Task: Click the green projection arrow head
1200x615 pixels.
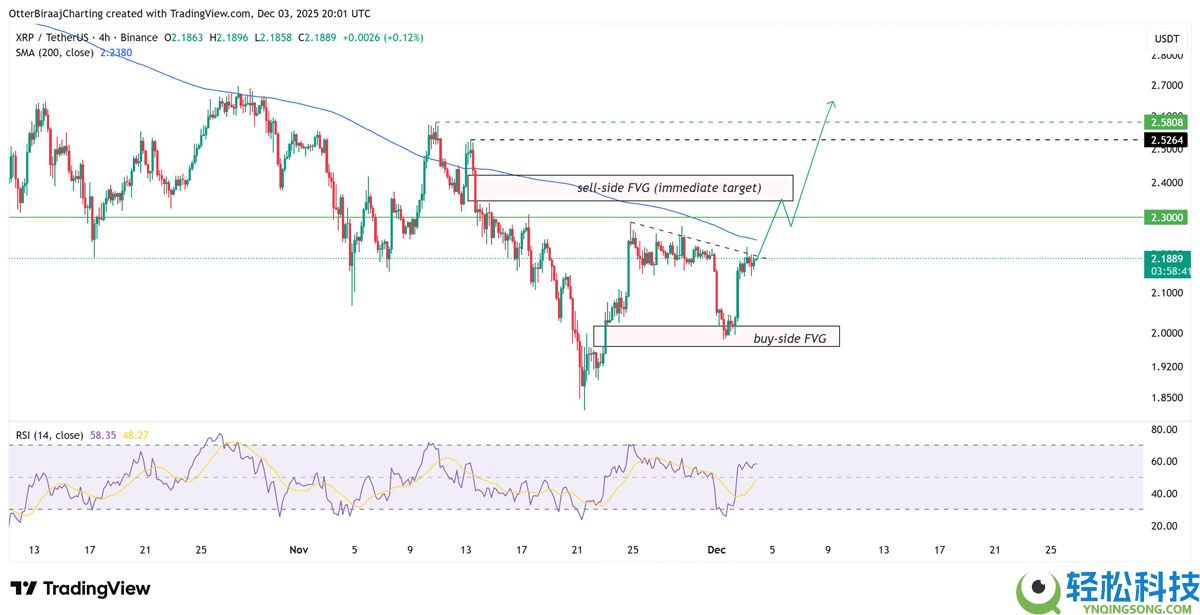Action: (x=829, y=104)
